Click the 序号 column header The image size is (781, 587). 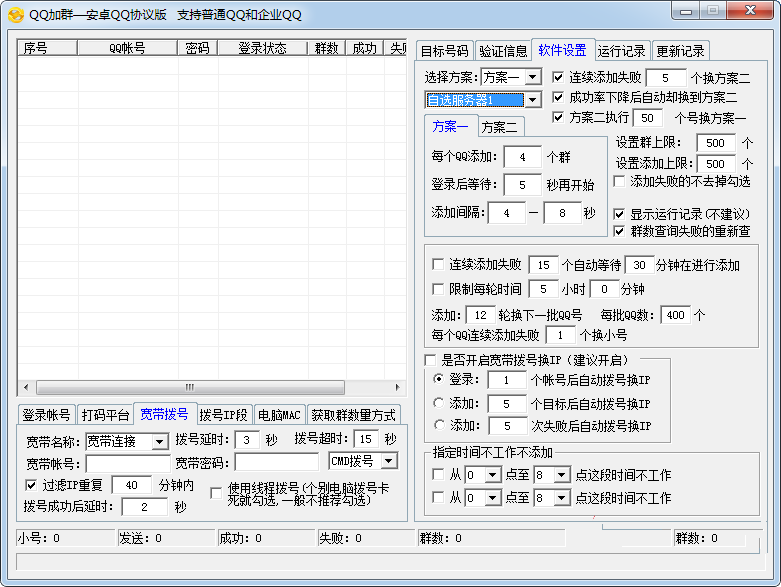tap(47, 48)
